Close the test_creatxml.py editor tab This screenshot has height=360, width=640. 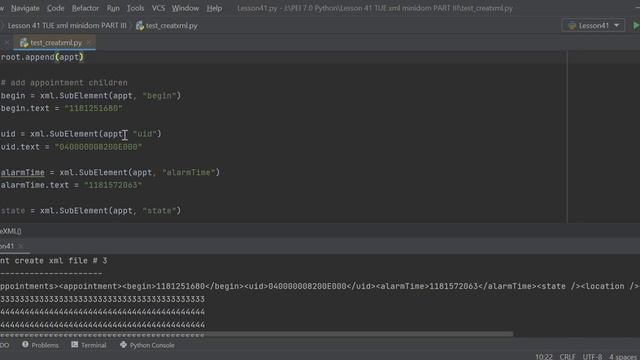pos(89,42)
